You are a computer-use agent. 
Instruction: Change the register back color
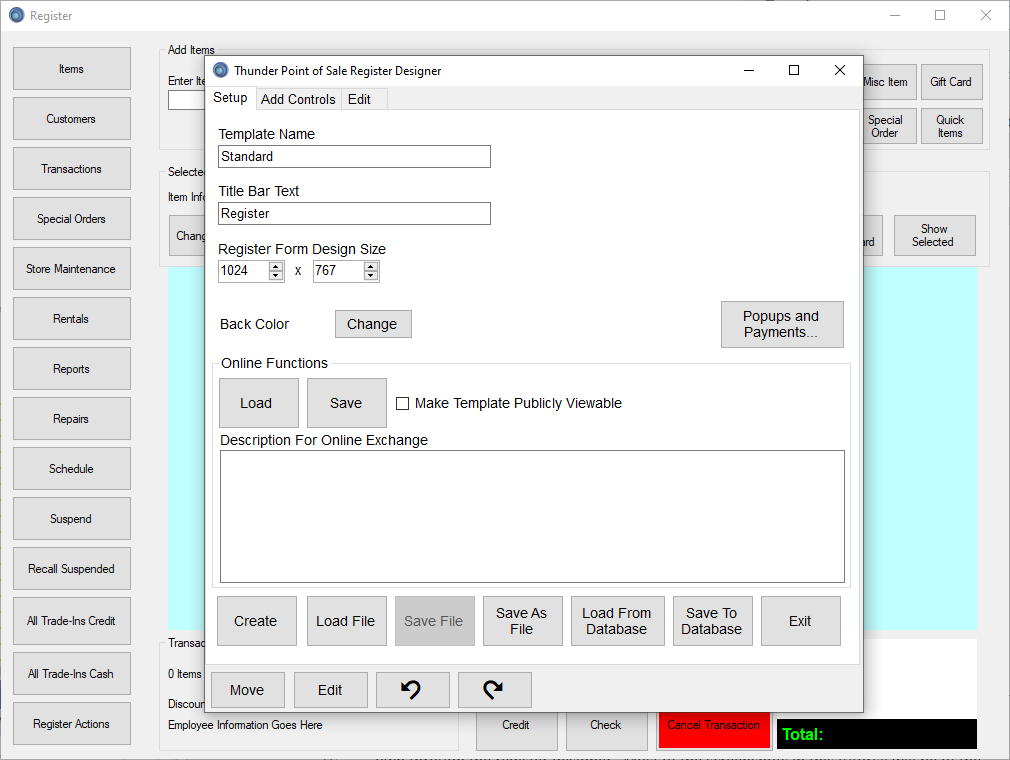coord(372,324)
